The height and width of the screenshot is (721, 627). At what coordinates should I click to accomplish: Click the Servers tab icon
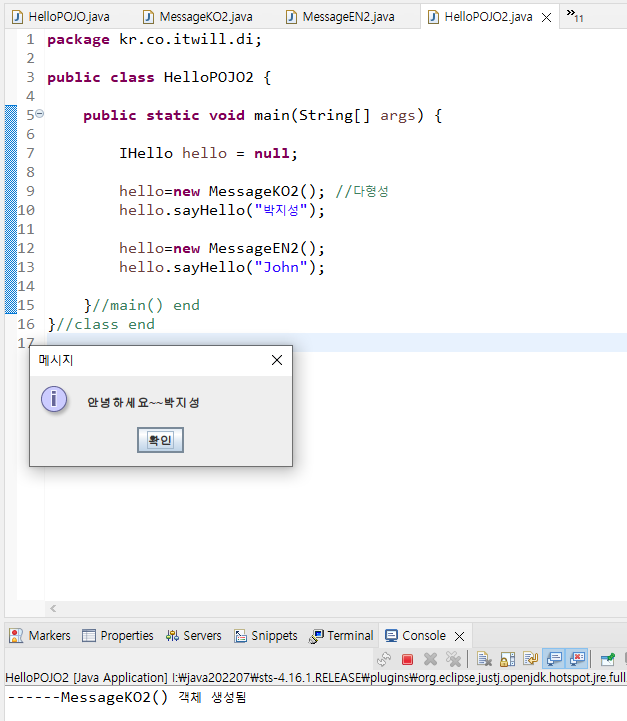(172, 635)
